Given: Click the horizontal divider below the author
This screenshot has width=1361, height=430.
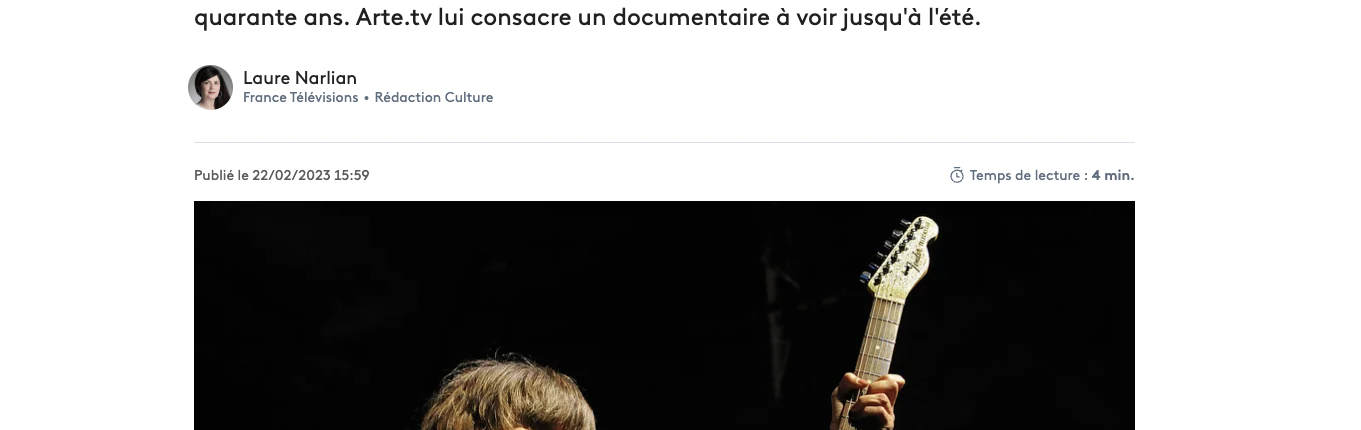Looking at the screenshot, I should pyautogui.click(x=664, y=142).
